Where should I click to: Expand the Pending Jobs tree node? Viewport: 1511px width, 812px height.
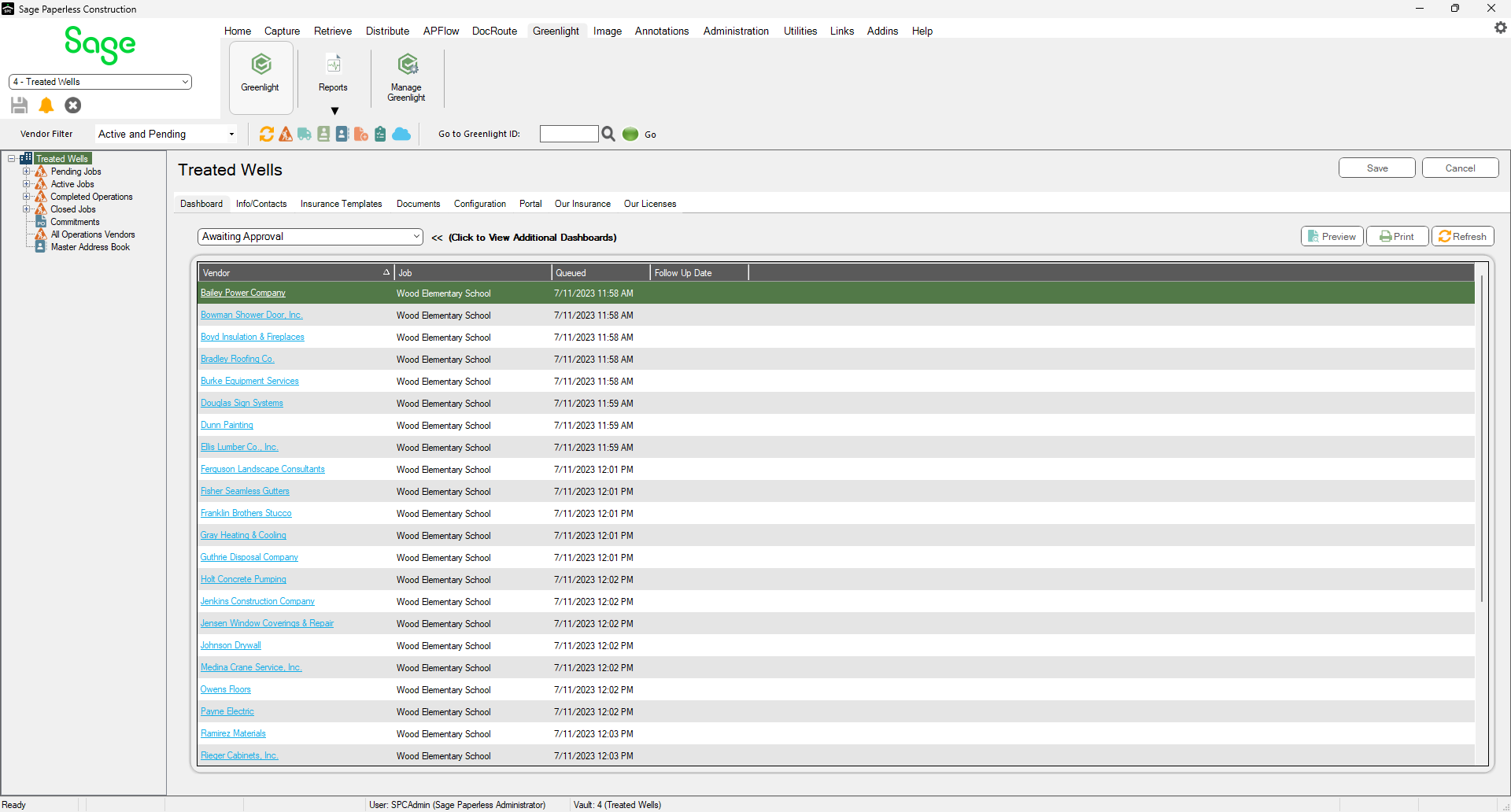pyautogui.click(x=26, y=172)
